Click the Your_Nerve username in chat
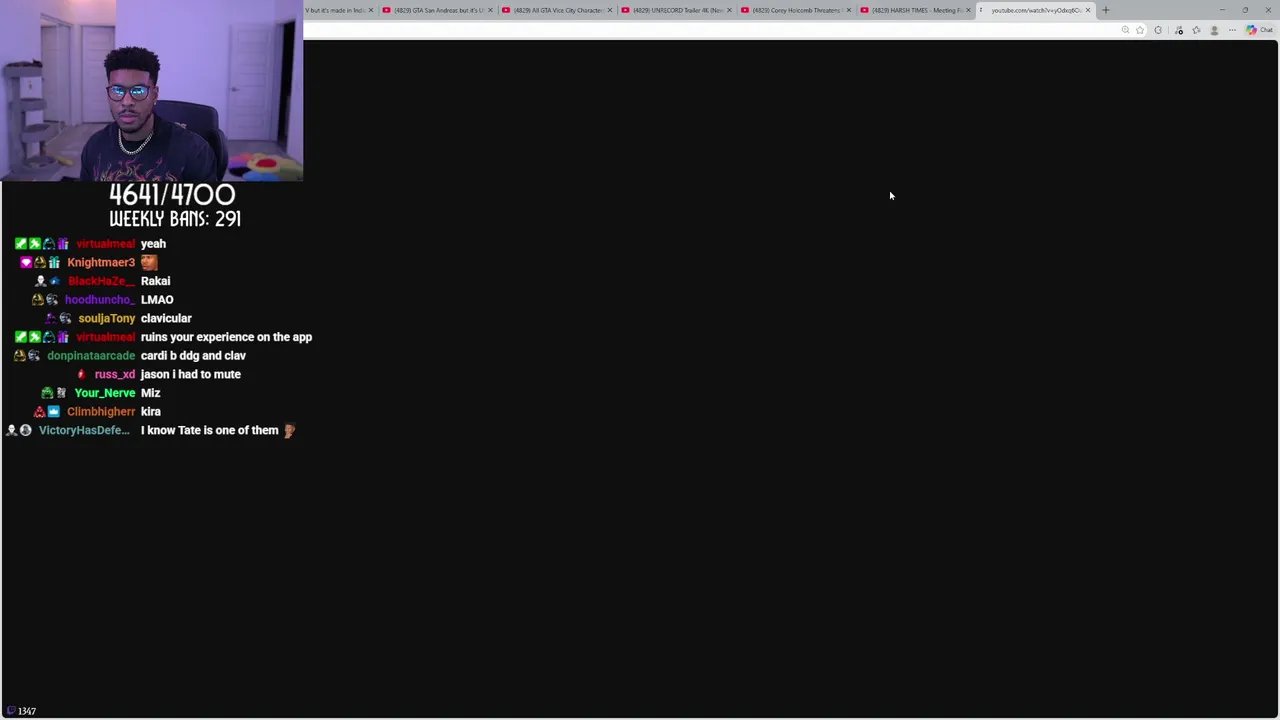Image resolution: width=1280 pixels, height=720 pixels. click(x=105, y=393)
